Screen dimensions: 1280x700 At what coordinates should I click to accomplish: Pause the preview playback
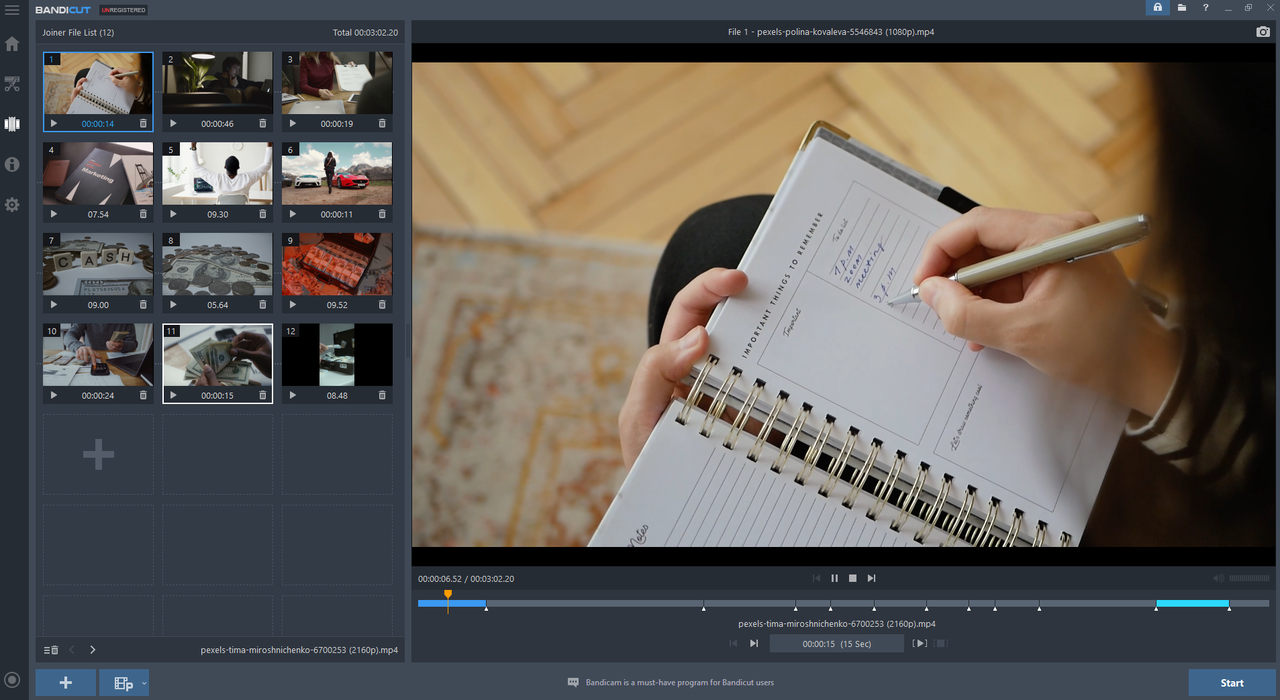[x=834, y=578]
